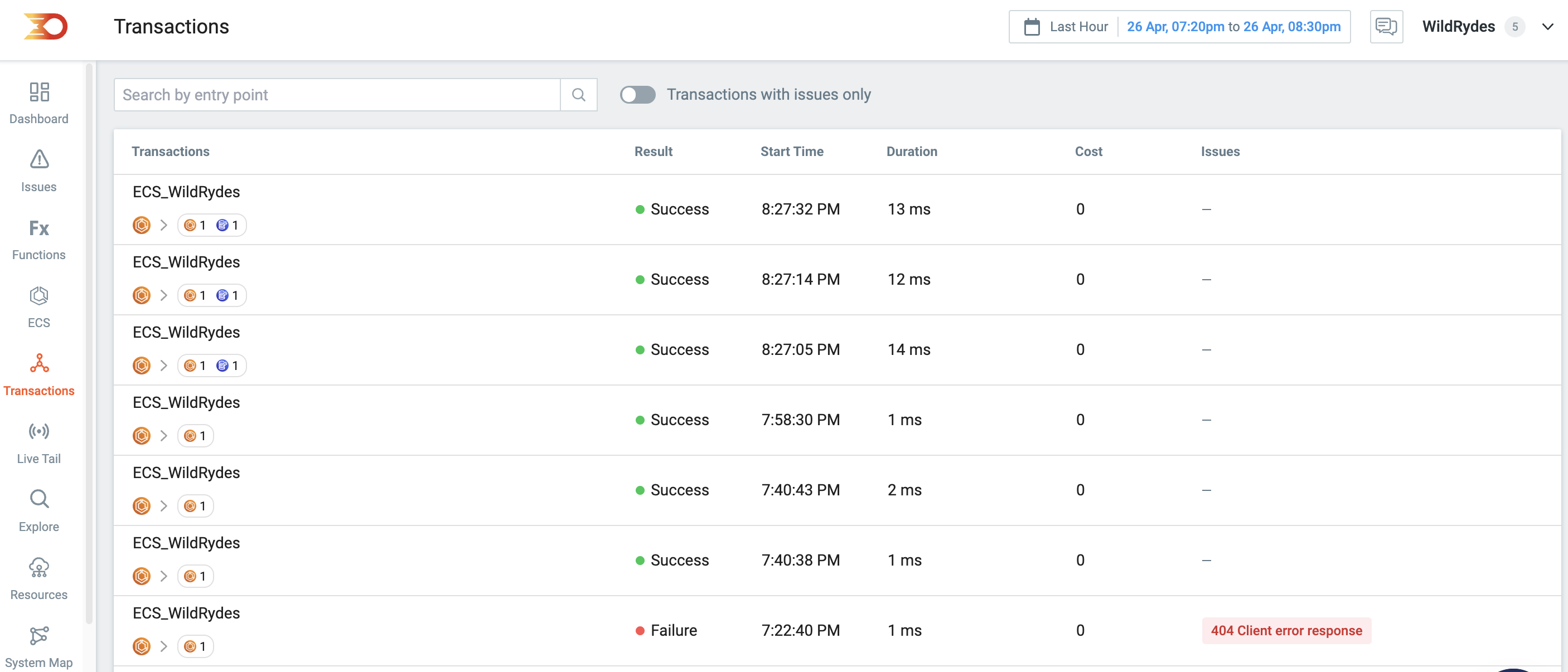Click the Failure status in the last row
1568x672 pixels.
pyautogui.click(x=666, y=631)
